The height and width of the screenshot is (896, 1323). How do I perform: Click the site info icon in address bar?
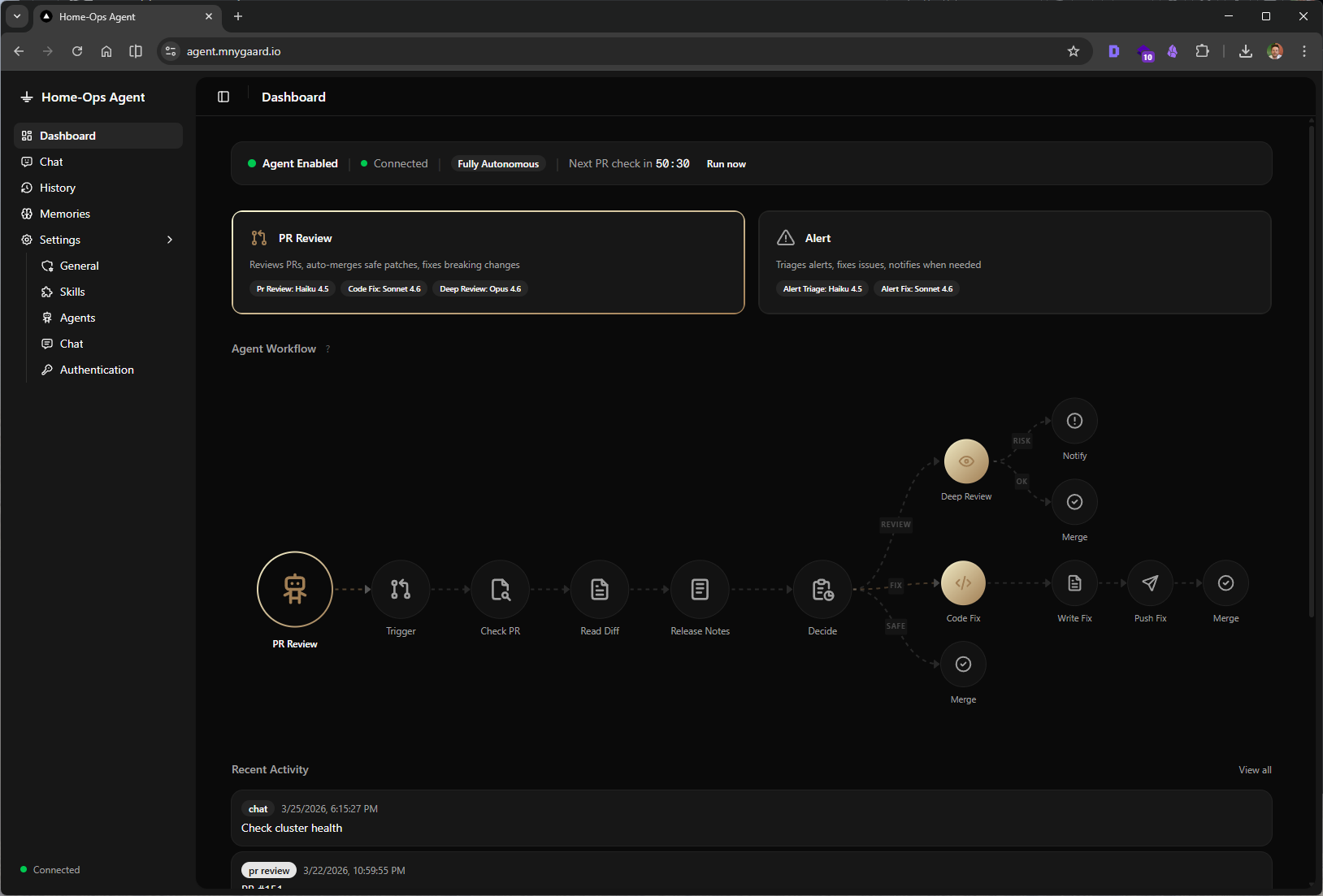click(170, 51)
